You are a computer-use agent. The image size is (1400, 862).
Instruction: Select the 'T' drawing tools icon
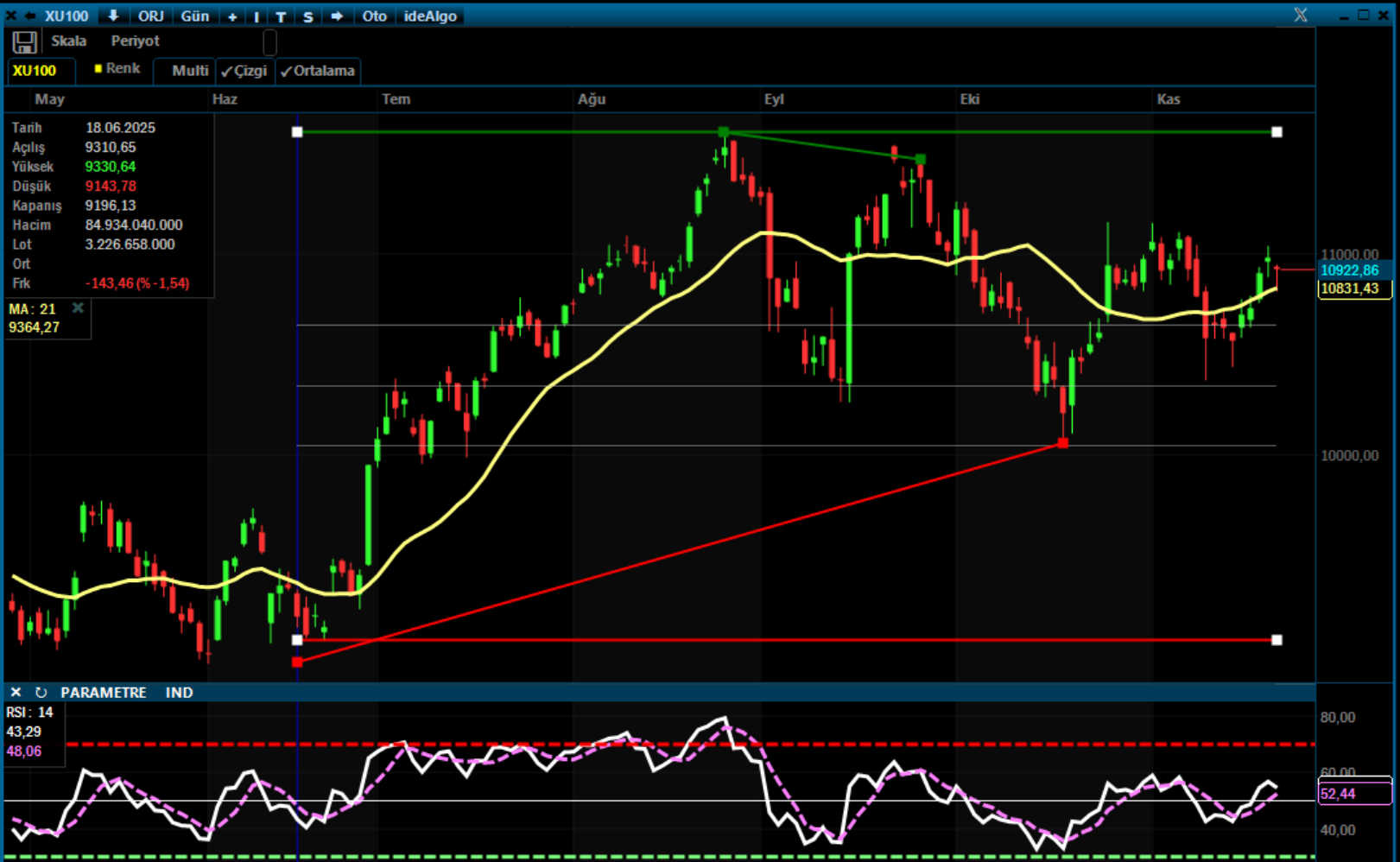click(281, 16)
